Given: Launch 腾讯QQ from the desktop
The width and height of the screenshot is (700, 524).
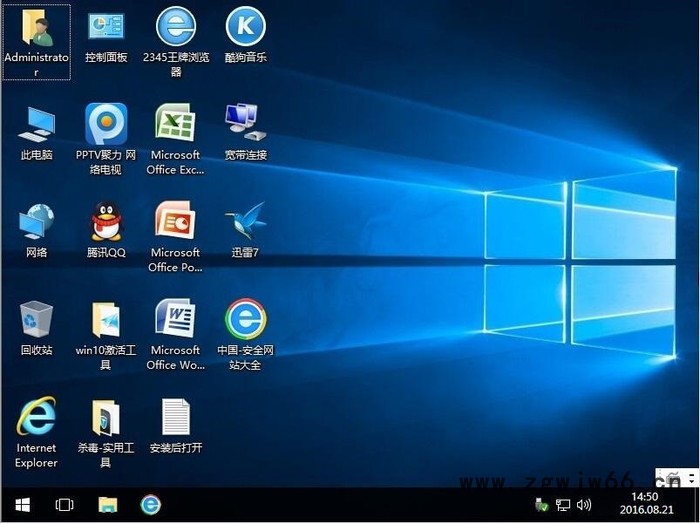Looking at the screenshot, I should click(x=106, y=222).
